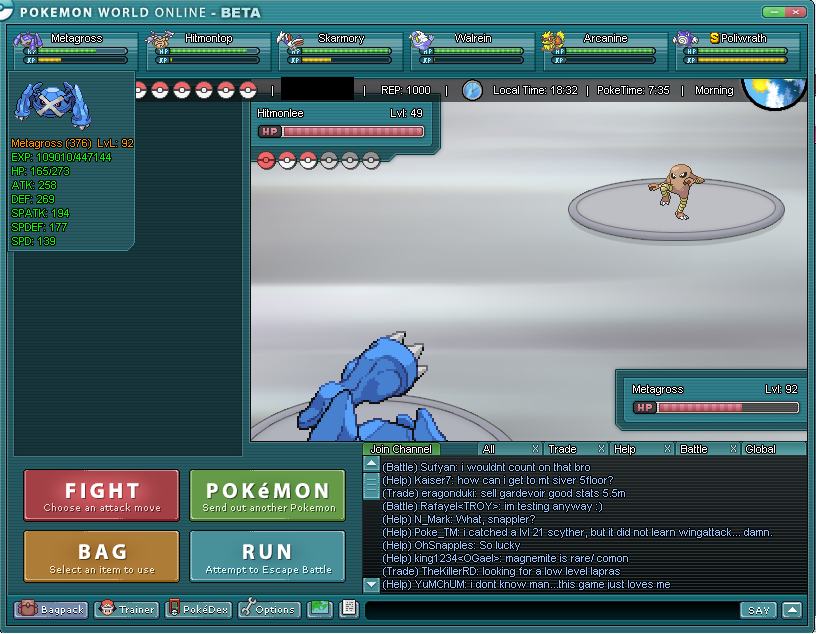Click the chat message input field
The height and width of the screenshot is (634, 816).
[x=552, y=610]
